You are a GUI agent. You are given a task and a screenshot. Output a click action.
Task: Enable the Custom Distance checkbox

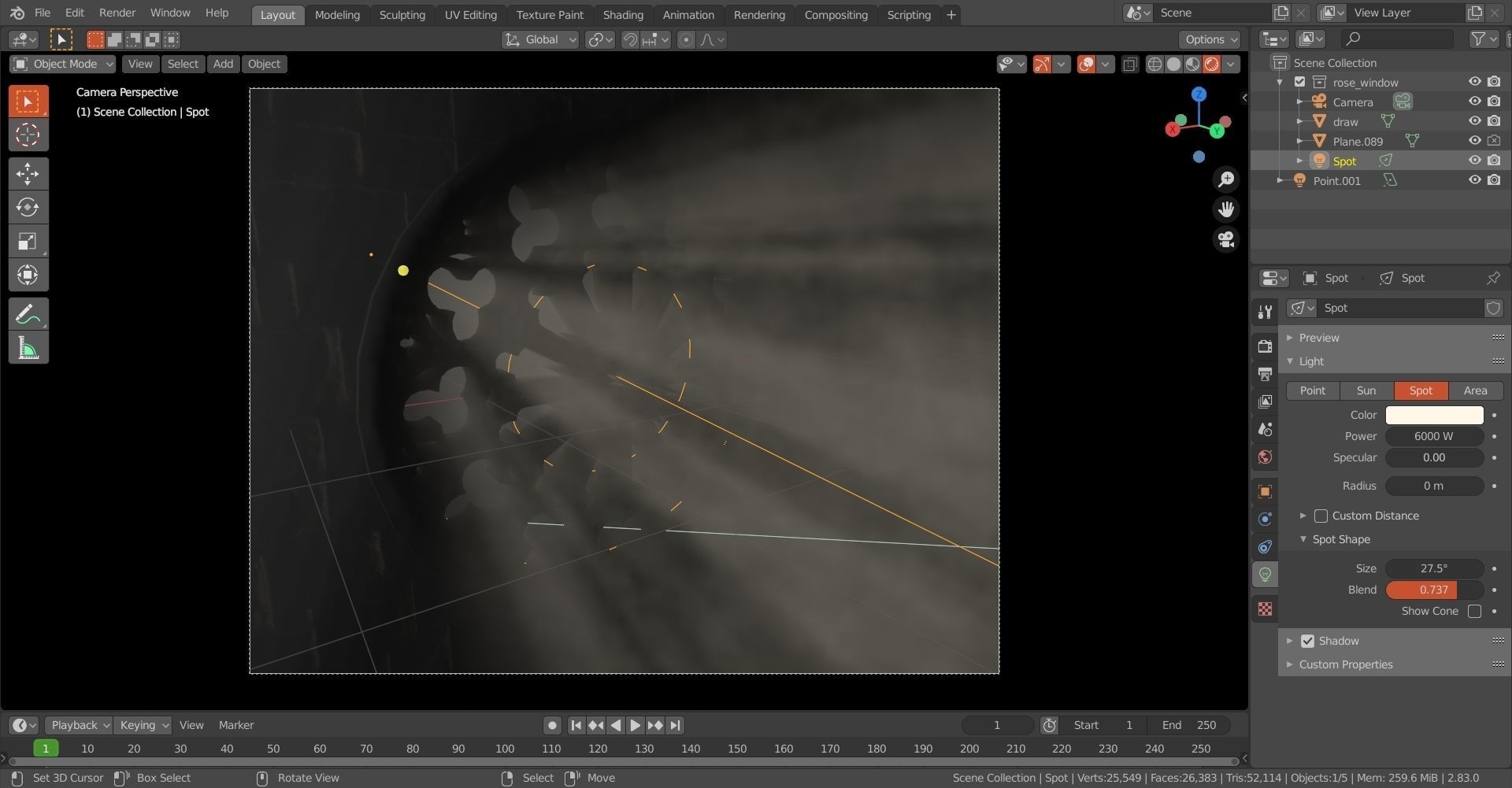click(1321, 516)
